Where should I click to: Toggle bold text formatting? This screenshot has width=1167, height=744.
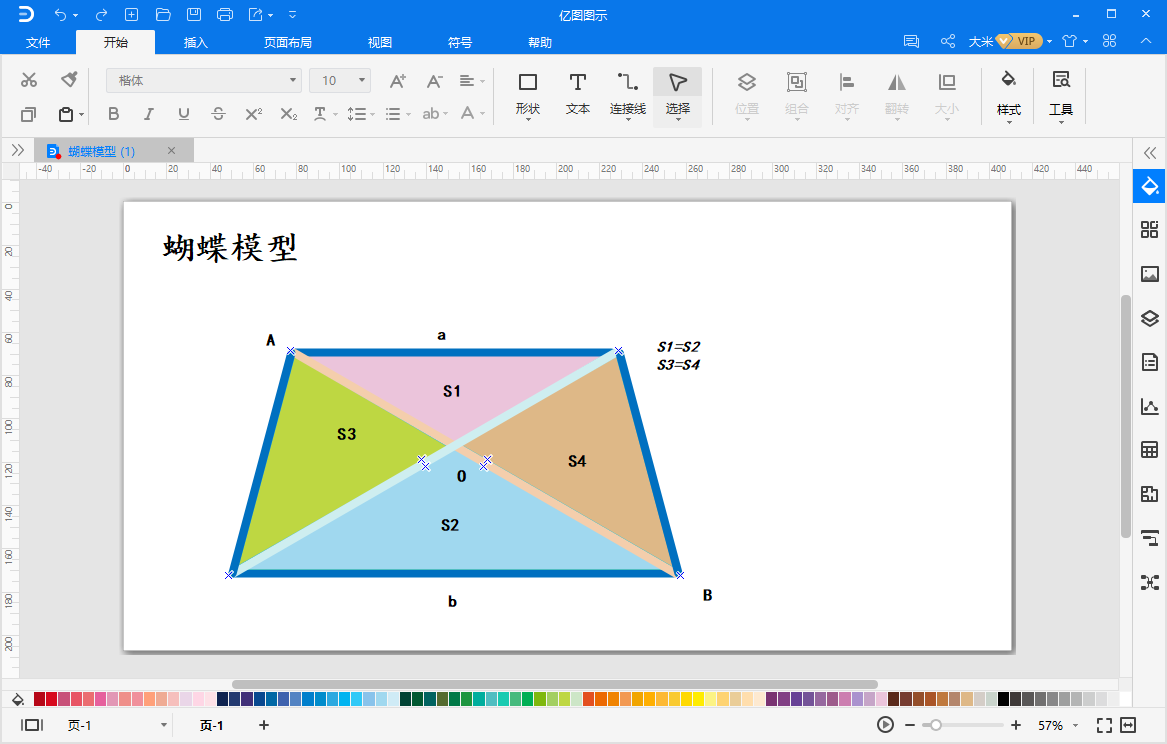(x=113, y=114)
